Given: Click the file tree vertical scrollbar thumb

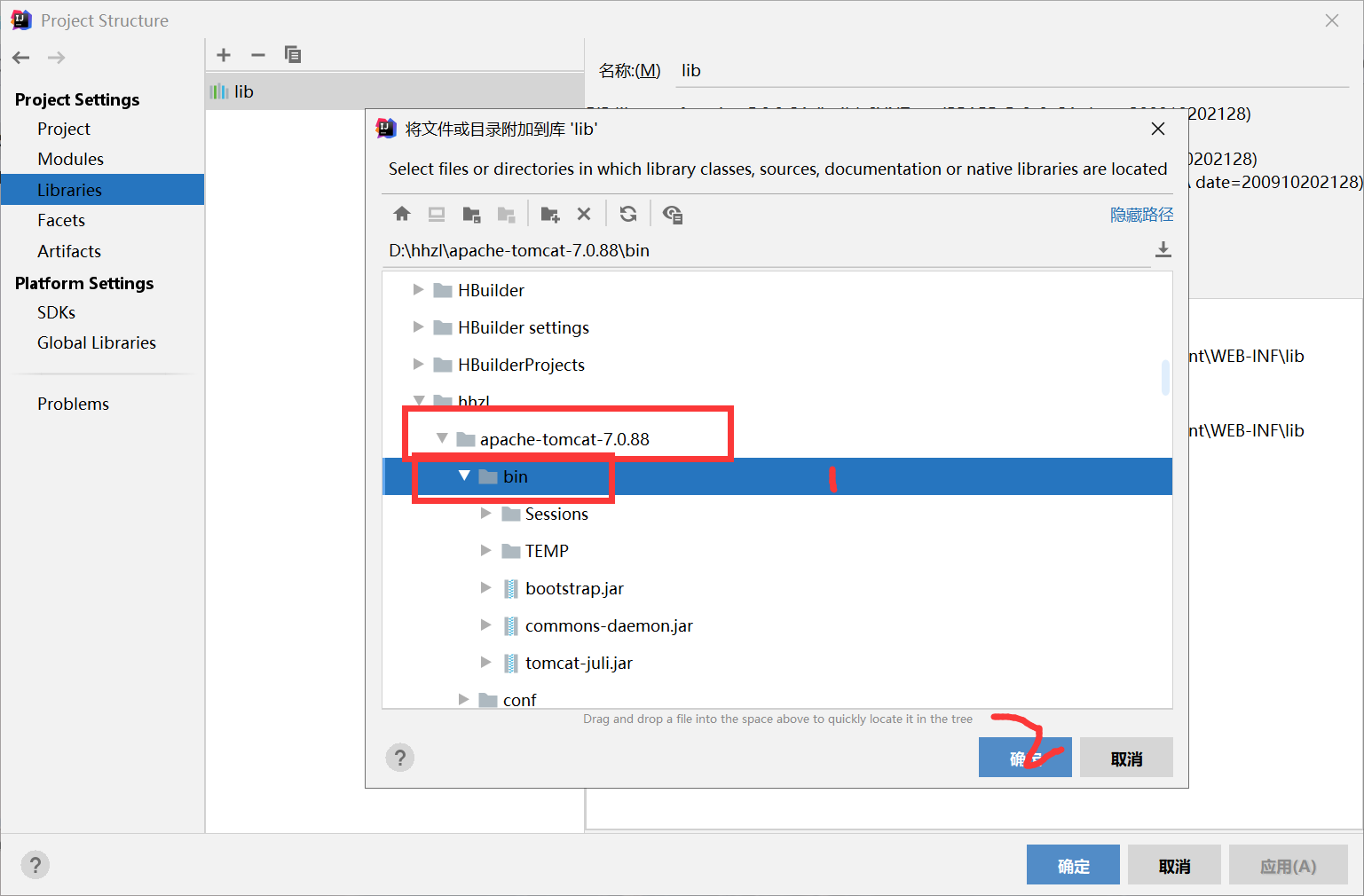Looking at the screenshot, I should [x=1165, y=377].
